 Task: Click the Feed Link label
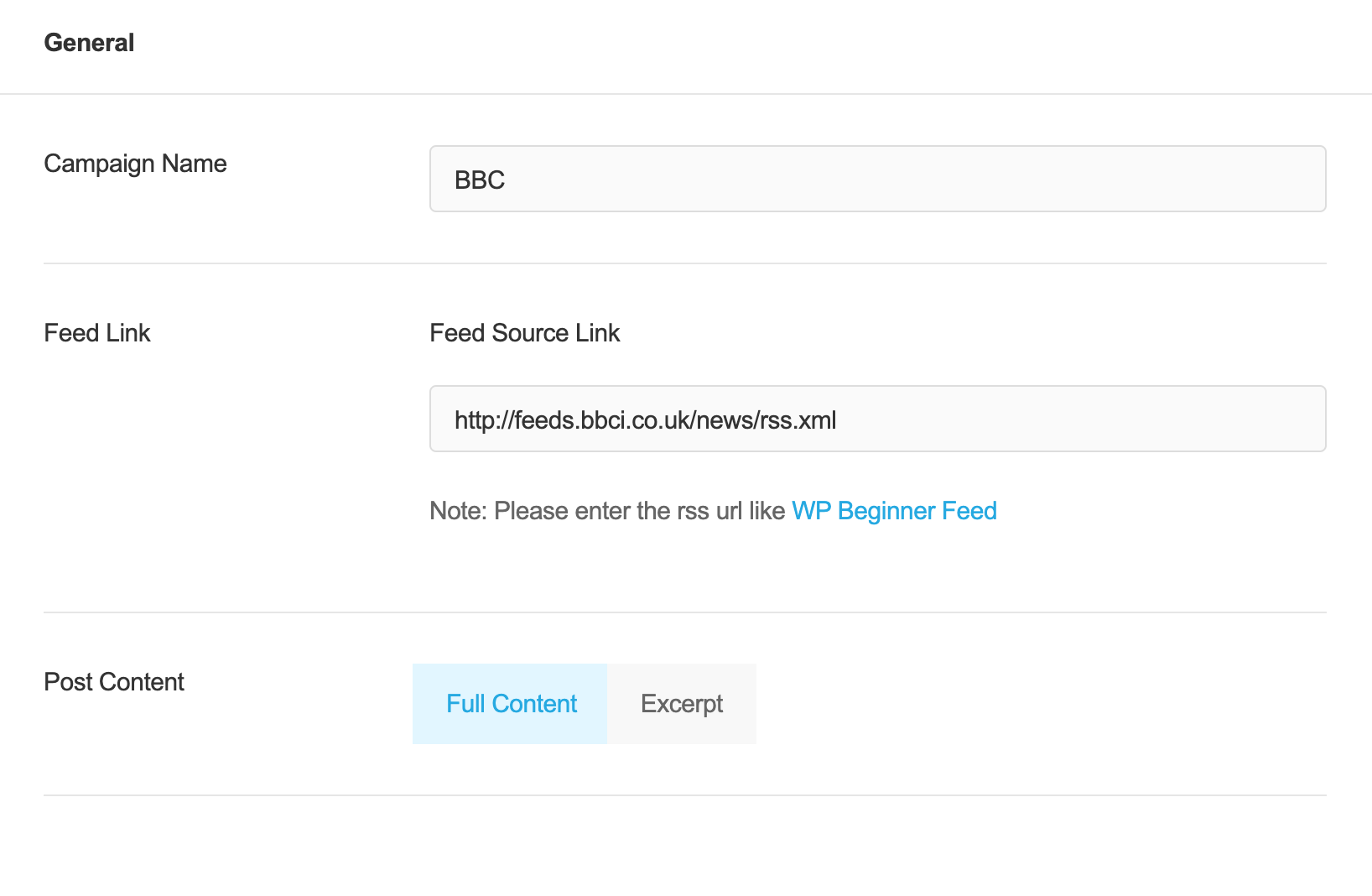[96, 332]
